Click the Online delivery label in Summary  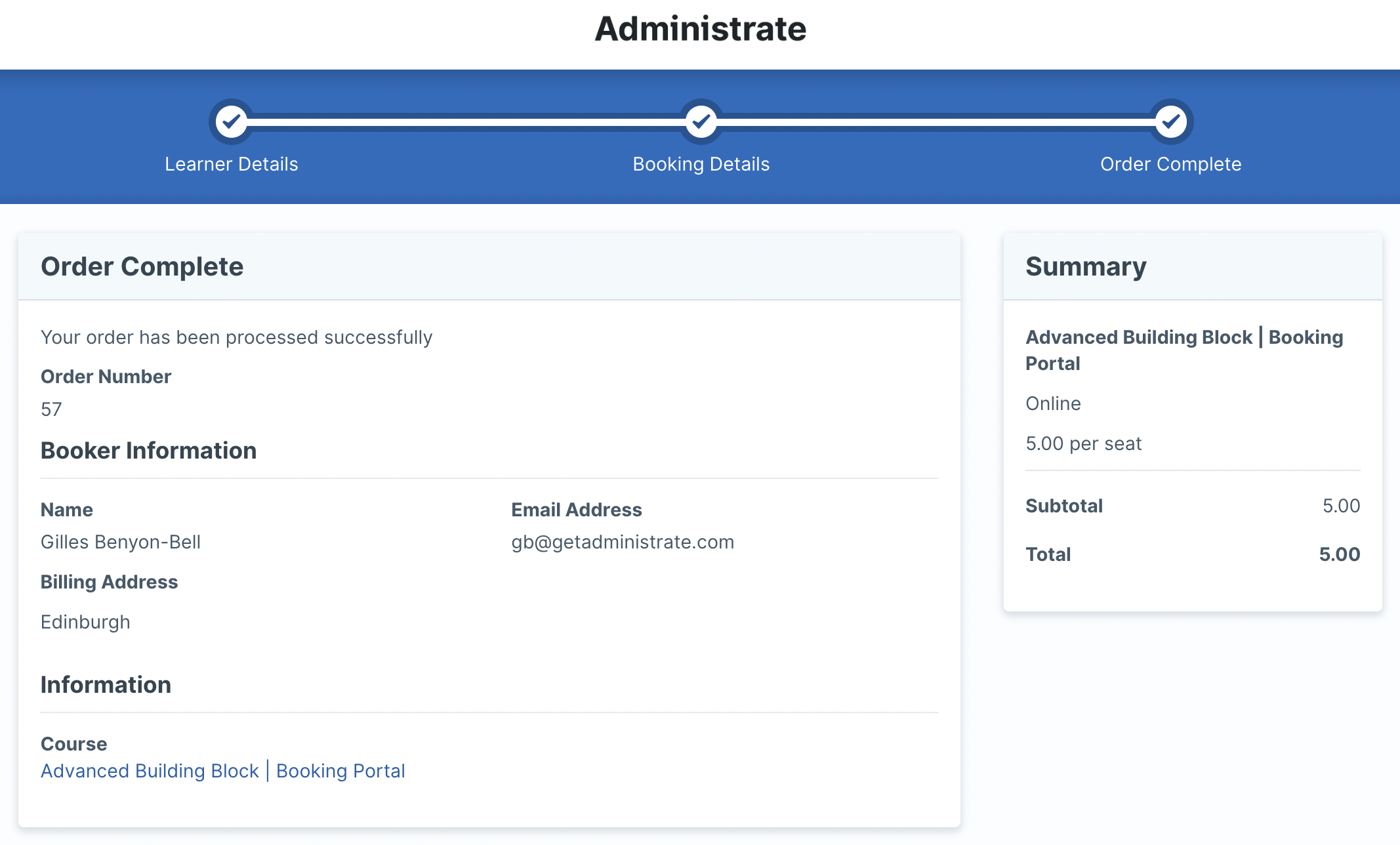click(x=1053, y=403)
